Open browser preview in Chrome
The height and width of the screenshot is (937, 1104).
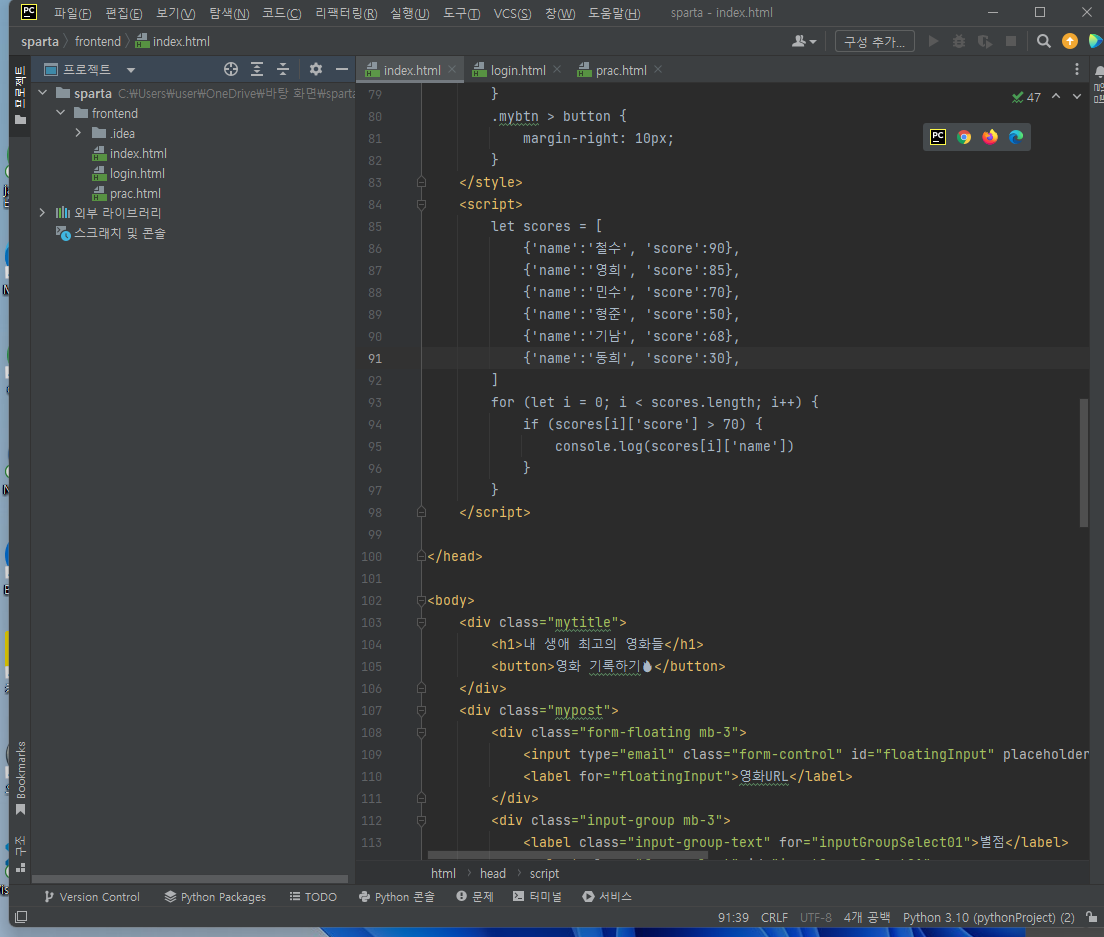pyautogui.click(x=964, y=137)
